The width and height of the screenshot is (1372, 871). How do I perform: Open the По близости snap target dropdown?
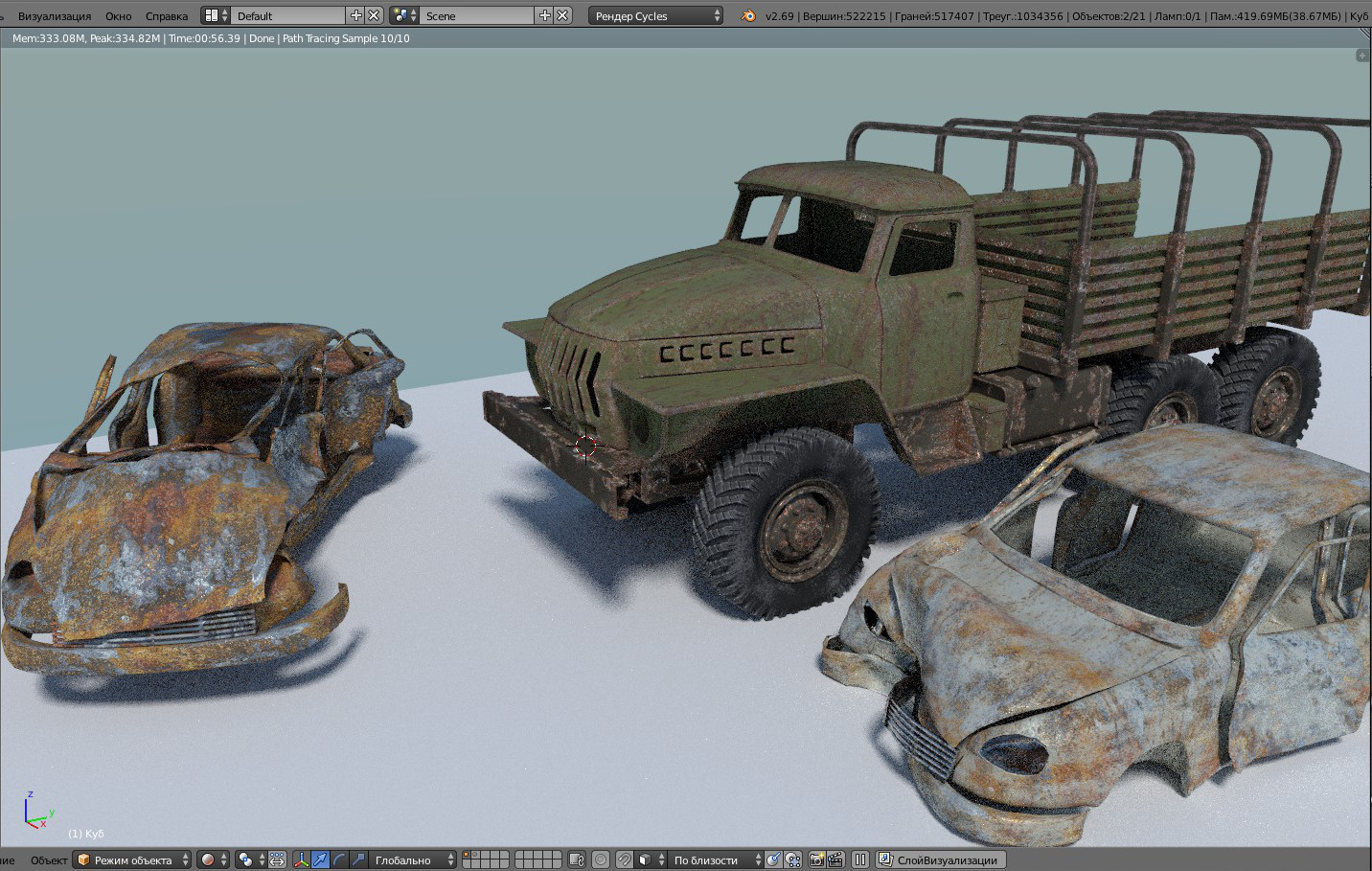(715, 860)
